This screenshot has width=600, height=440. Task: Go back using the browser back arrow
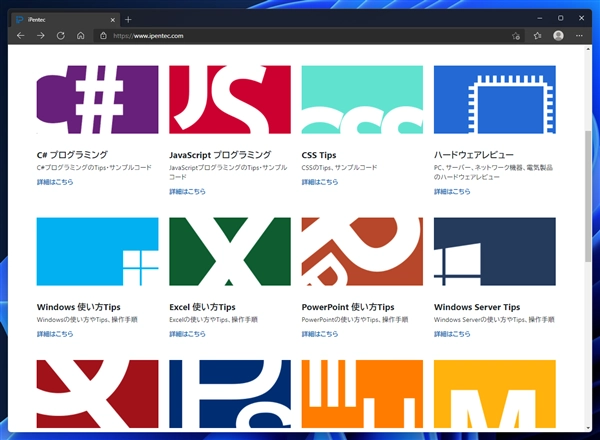[x=21, y=36]
